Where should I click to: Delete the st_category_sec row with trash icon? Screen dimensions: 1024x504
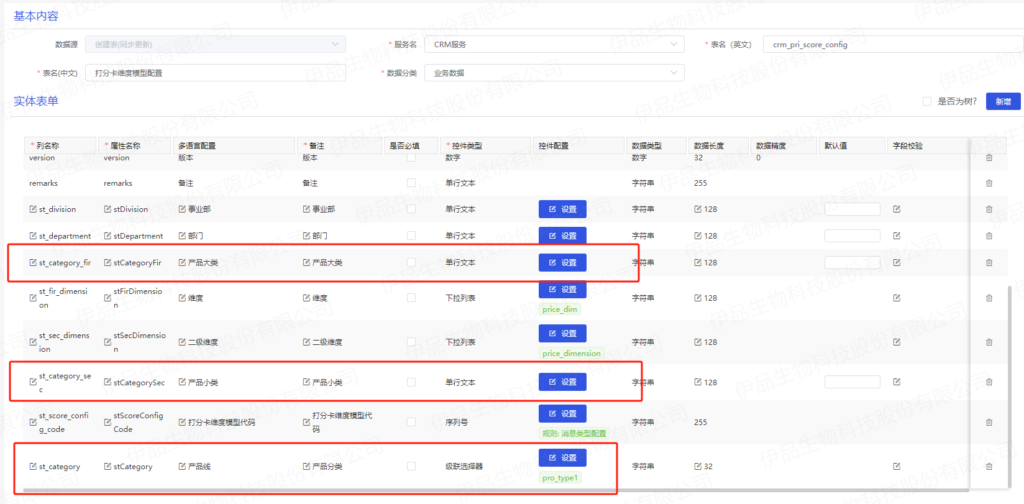989,382
